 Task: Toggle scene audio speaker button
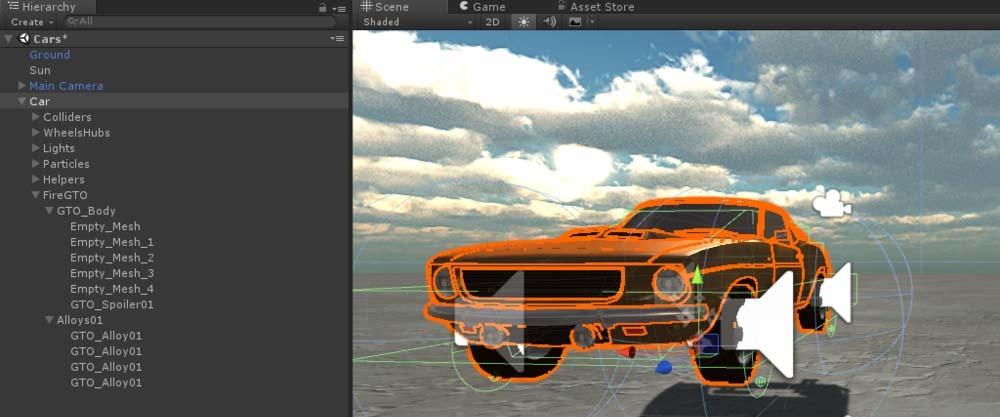(549, 22)
